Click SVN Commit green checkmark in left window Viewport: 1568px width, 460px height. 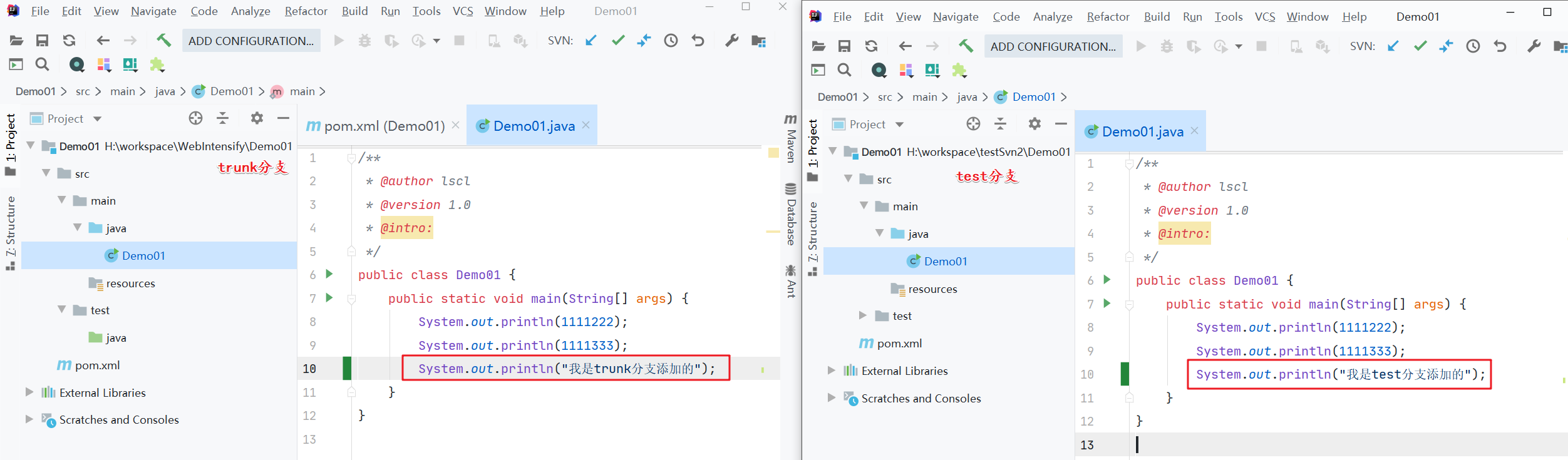coord(618,41)
